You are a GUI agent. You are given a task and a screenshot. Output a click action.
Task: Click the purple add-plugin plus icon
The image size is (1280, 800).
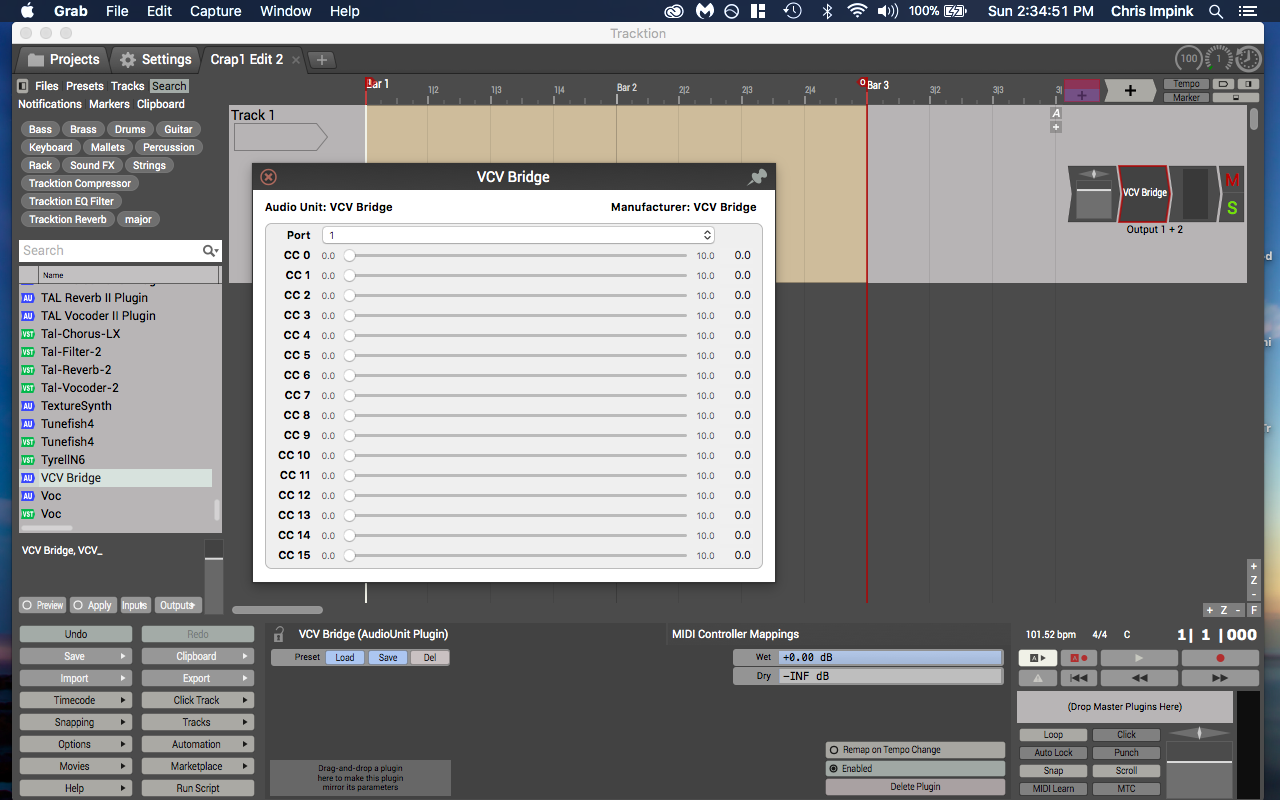click(x=1081, y=94)
